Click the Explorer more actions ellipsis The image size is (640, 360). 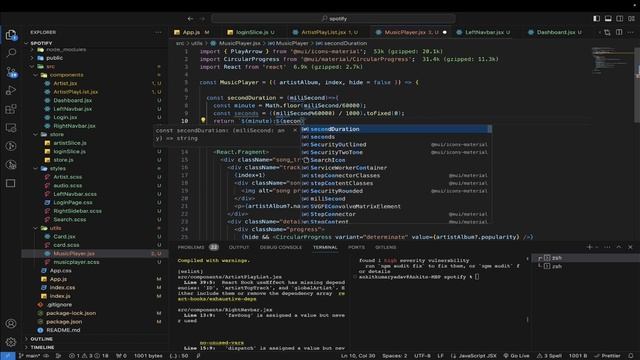pos(158,32)
